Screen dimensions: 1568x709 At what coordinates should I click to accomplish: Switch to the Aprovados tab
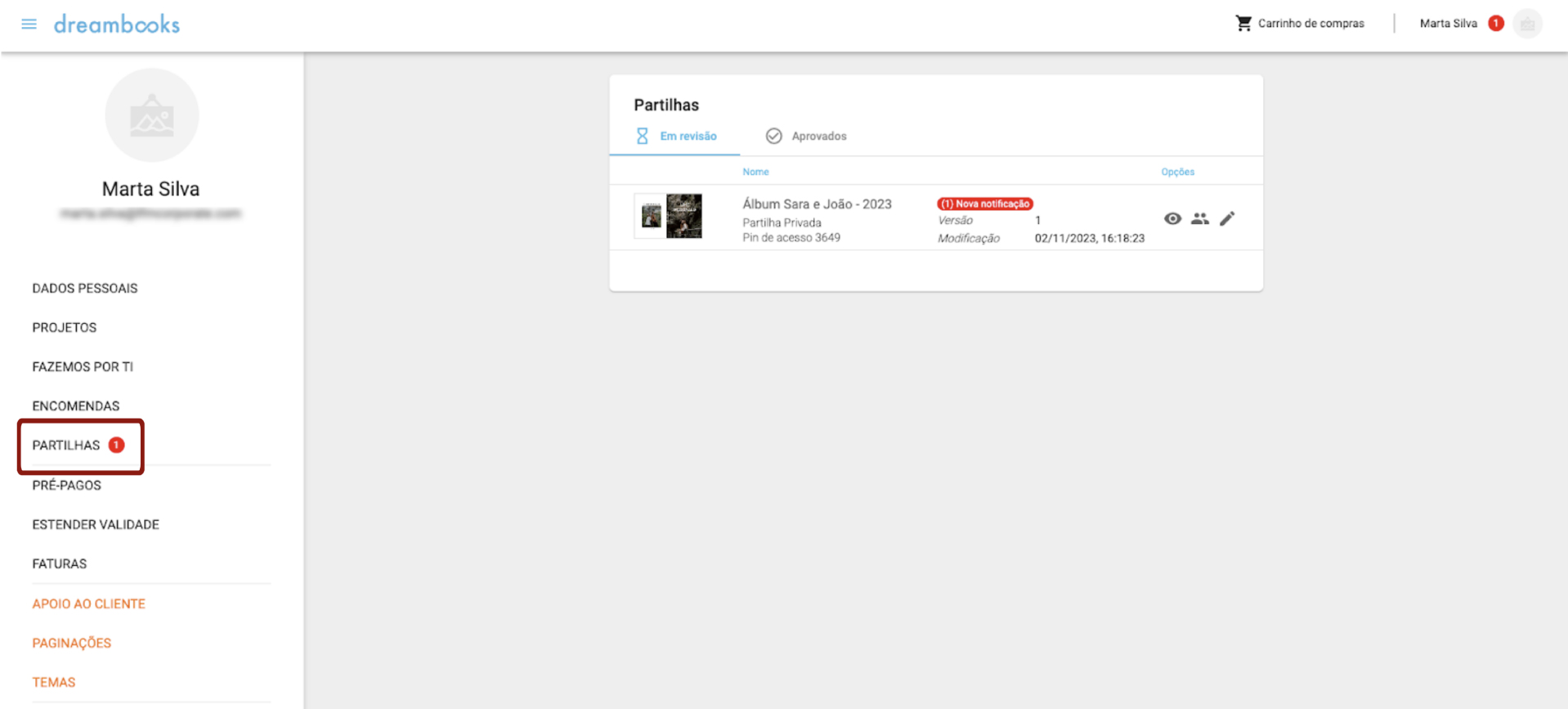point(806,136)
